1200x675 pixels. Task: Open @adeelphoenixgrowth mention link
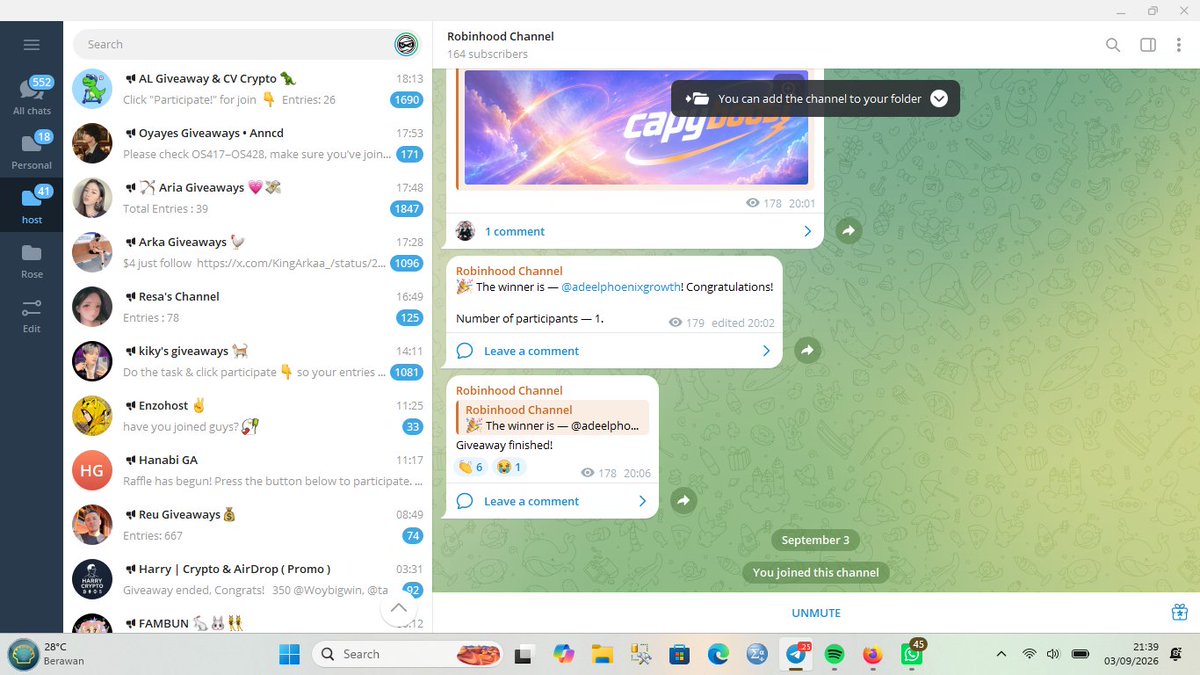click(620, 287)
